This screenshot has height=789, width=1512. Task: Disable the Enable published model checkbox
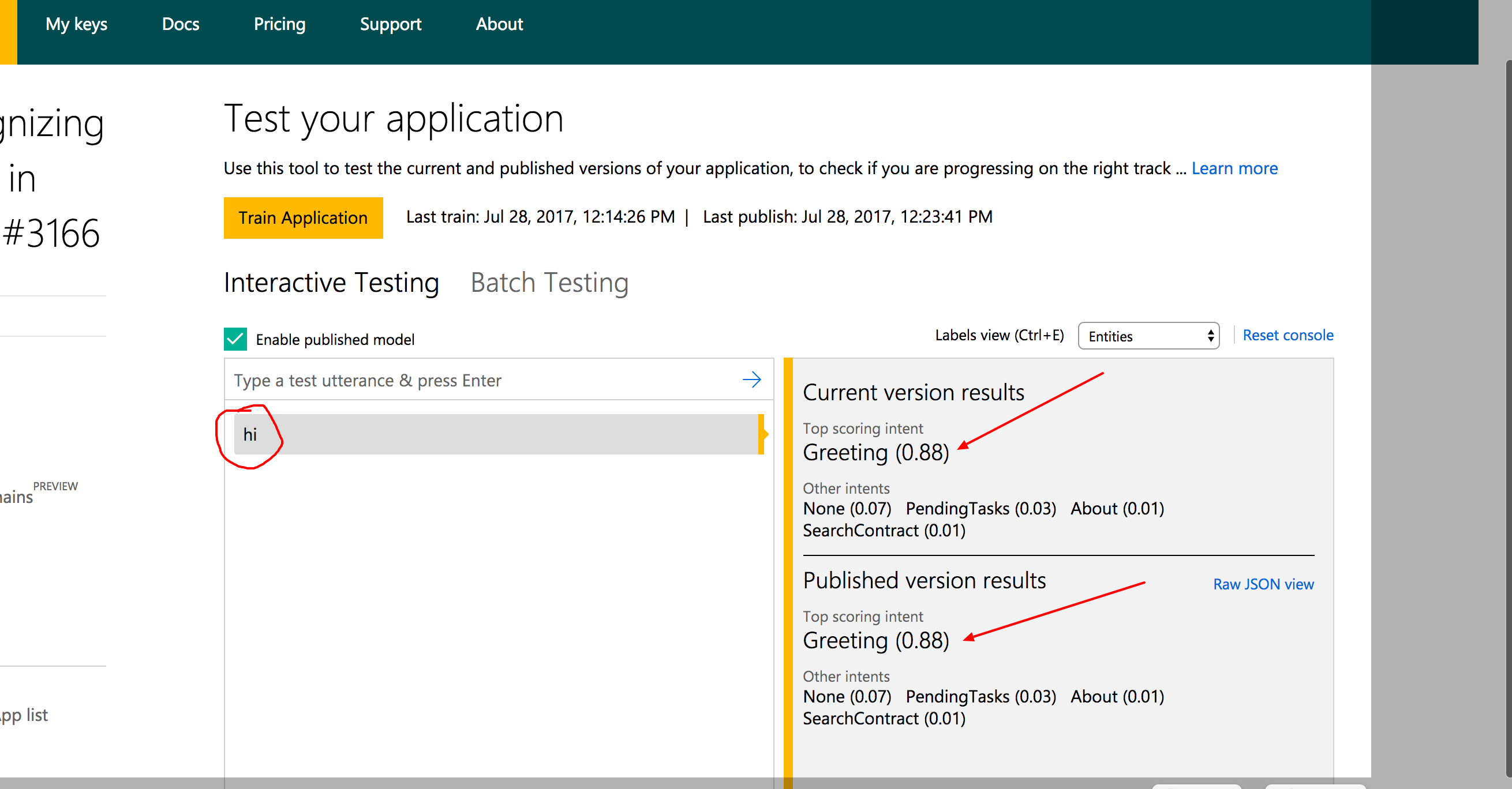[235, 339]
